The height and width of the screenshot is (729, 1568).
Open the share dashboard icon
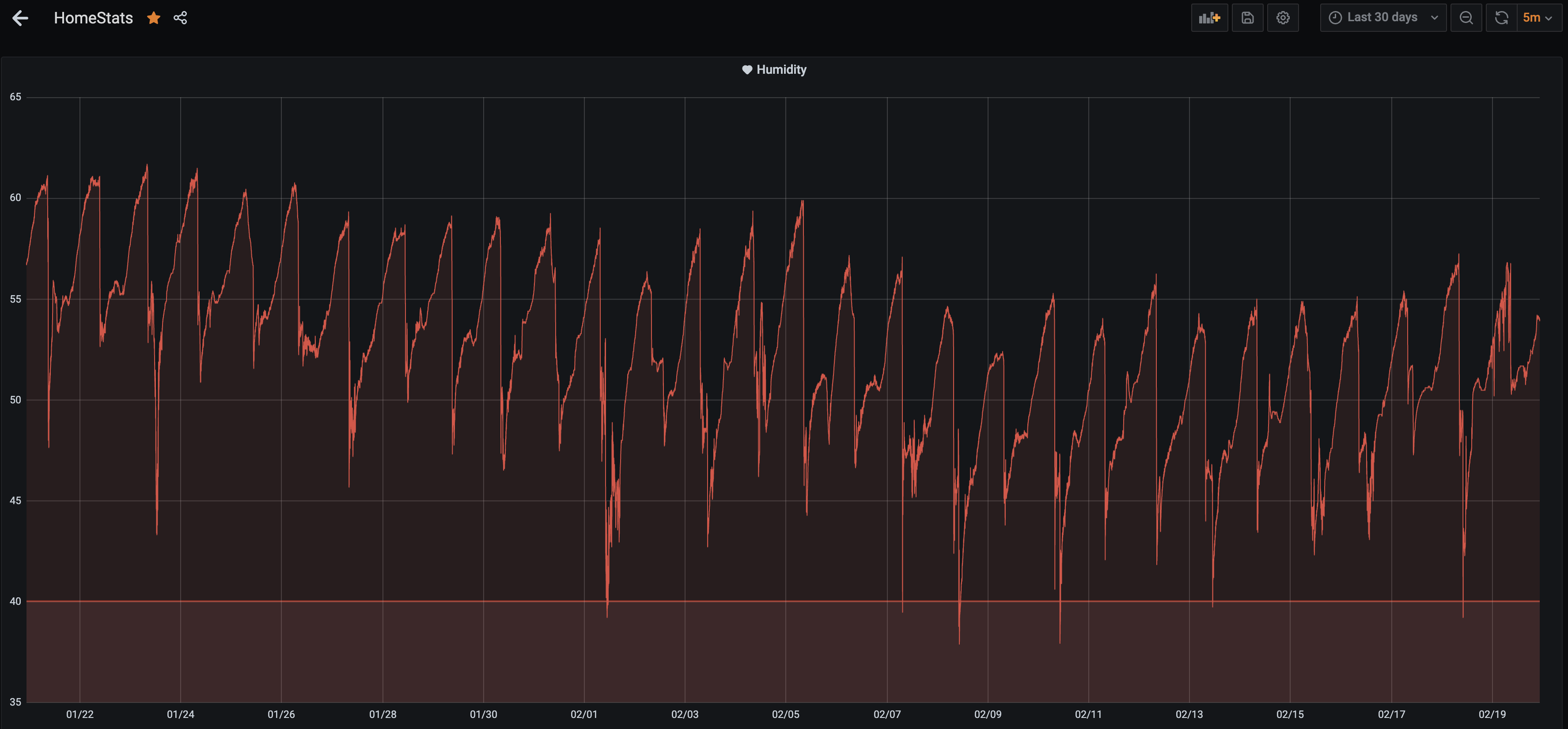tap(180, 18)
